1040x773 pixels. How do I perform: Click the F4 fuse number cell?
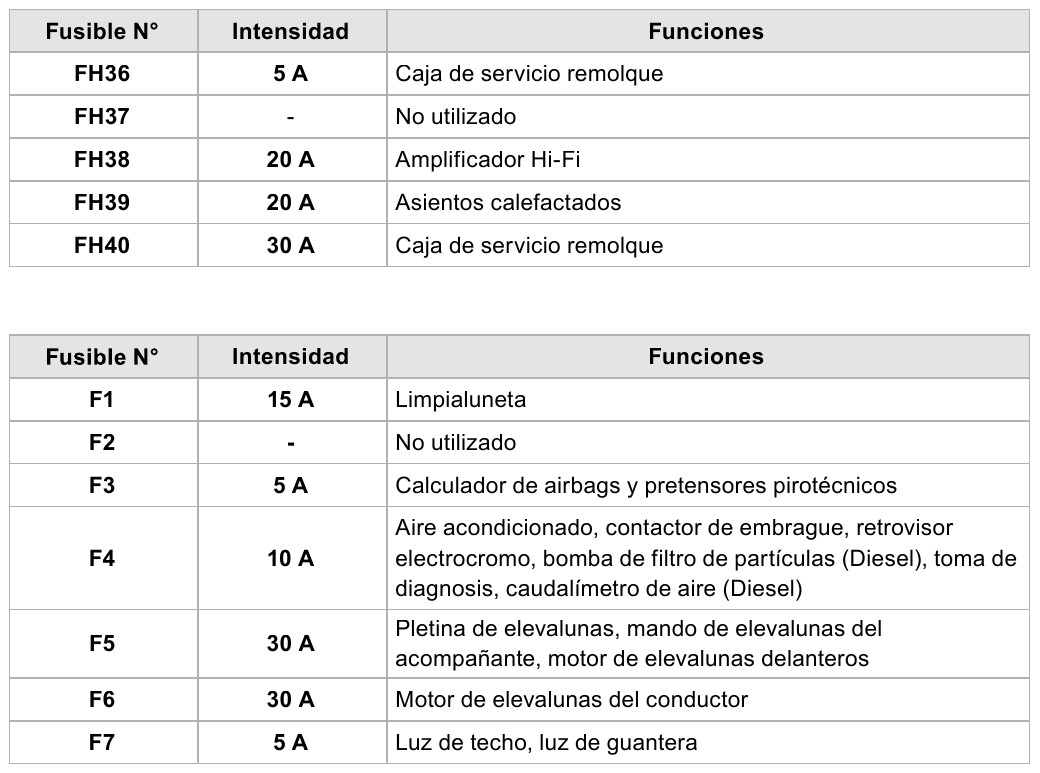pyautogui.click(x=102, y=558)
